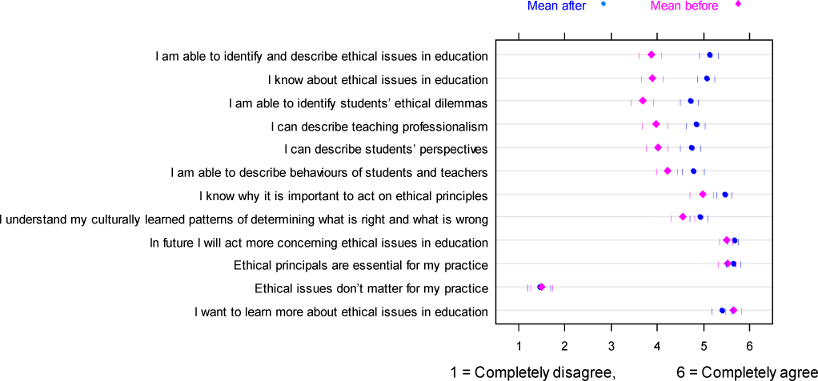Viewport: 818px width, 381px height.
Task: Select the 'Mean before' legend label
Action: coord(684,7)
